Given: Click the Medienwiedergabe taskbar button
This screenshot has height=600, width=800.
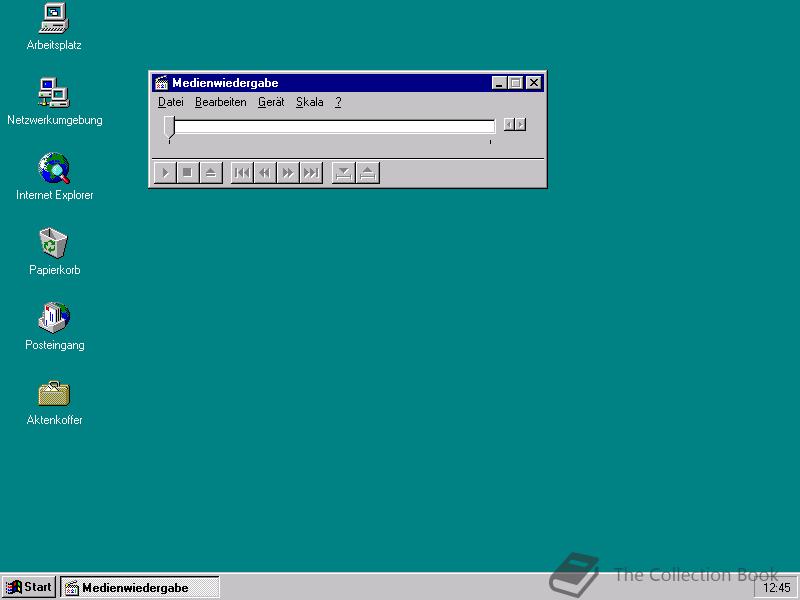Looking at the screenshot, I should (140, 587).
